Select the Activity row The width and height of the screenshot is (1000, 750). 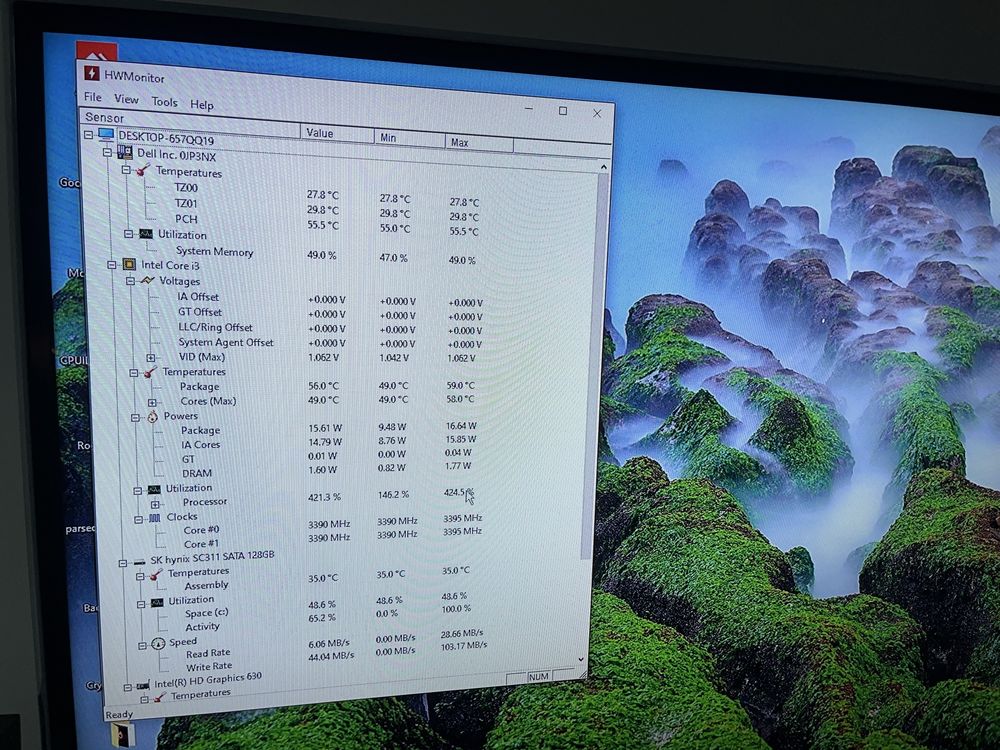202,626
